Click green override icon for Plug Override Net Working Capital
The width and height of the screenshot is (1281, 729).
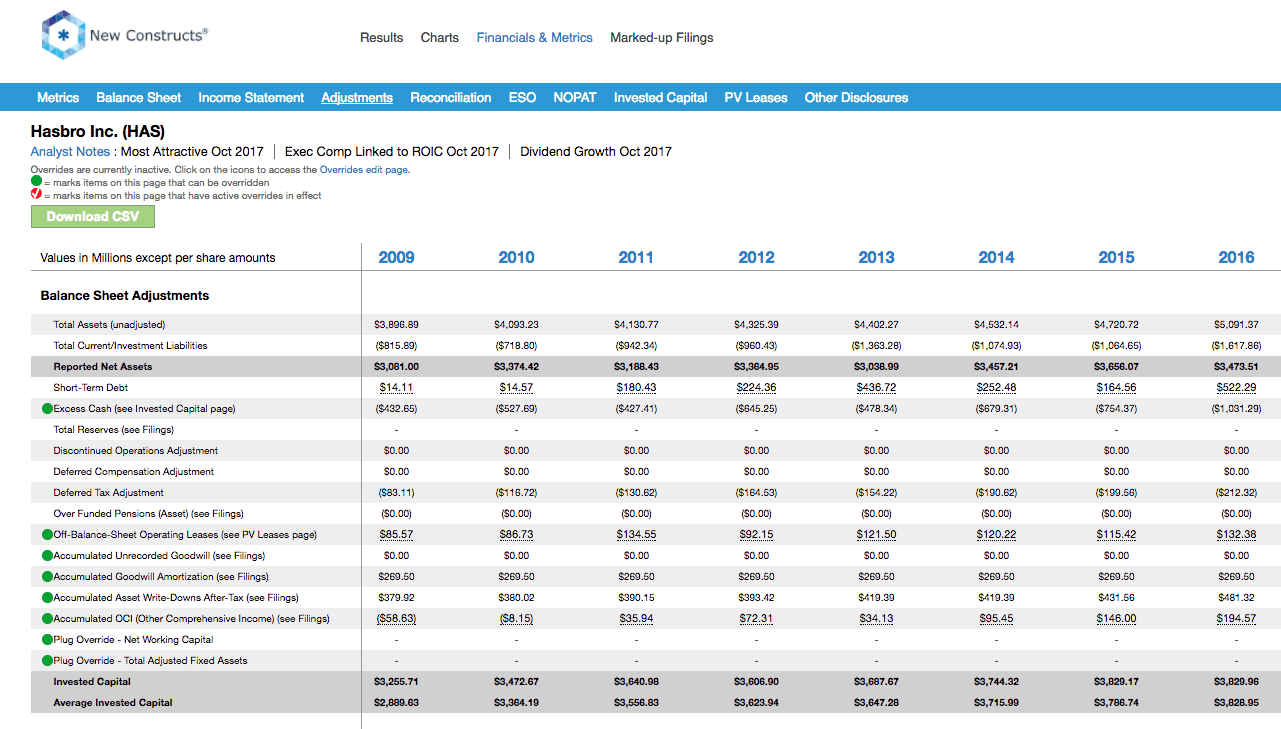(47, 640)
